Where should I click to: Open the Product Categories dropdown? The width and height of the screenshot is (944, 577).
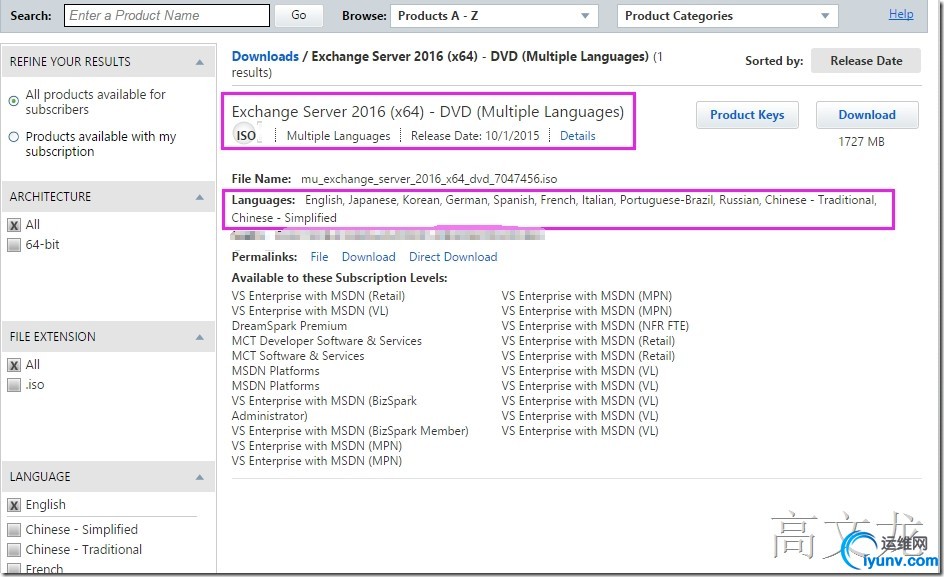pyautogui.click(x=727, y=16)
